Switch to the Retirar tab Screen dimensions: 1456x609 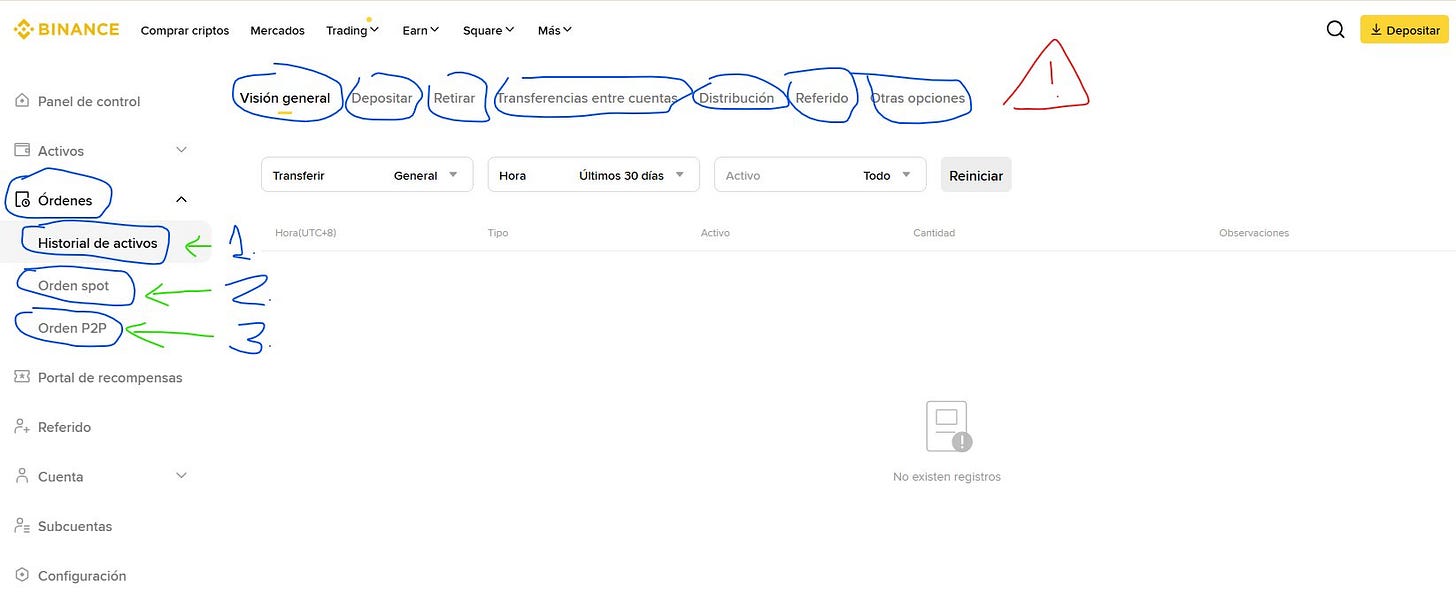coord(454,98)
